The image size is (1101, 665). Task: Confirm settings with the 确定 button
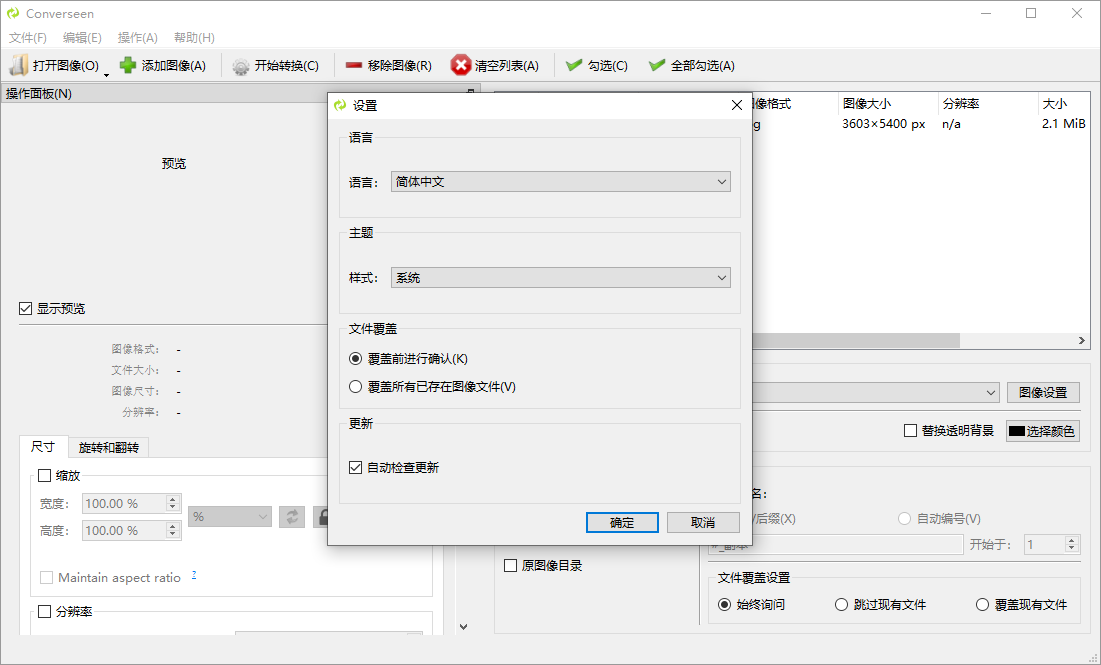[x=622, y=522]
